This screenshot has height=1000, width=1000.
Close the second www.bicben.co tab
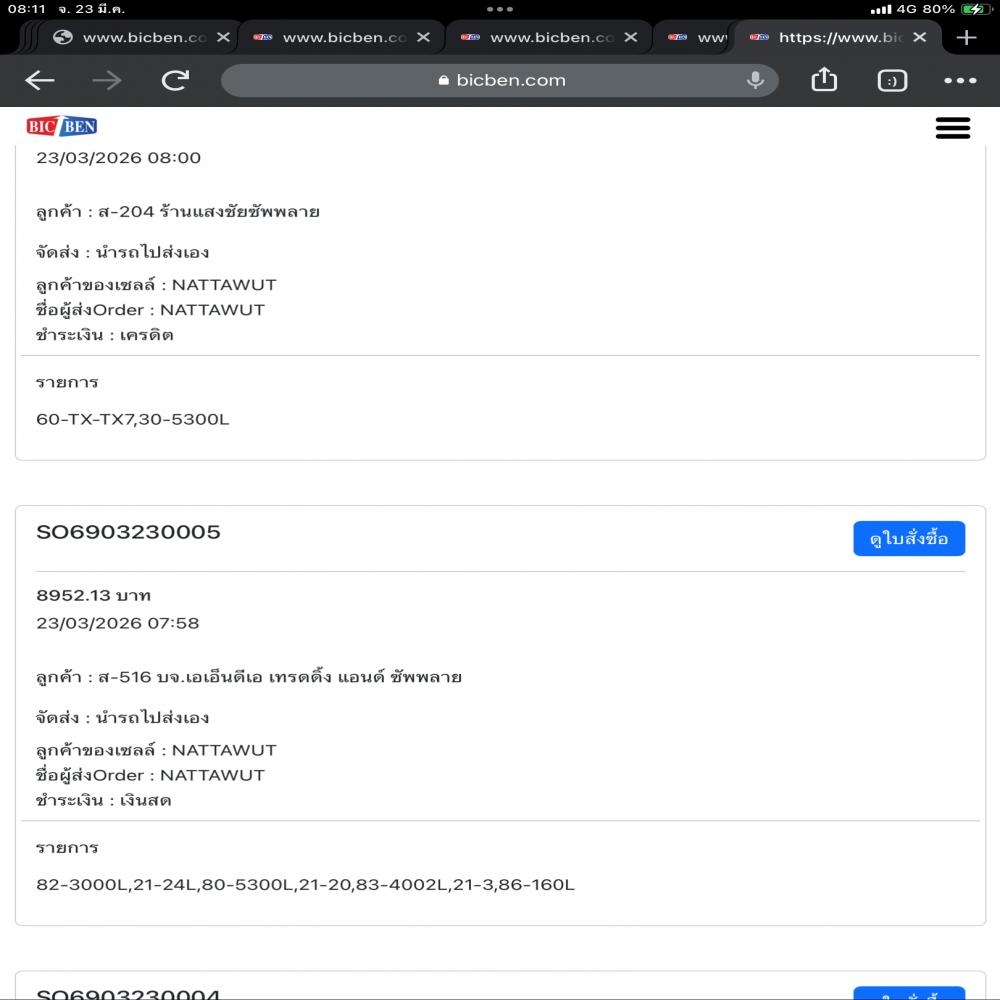coord(423,38)
